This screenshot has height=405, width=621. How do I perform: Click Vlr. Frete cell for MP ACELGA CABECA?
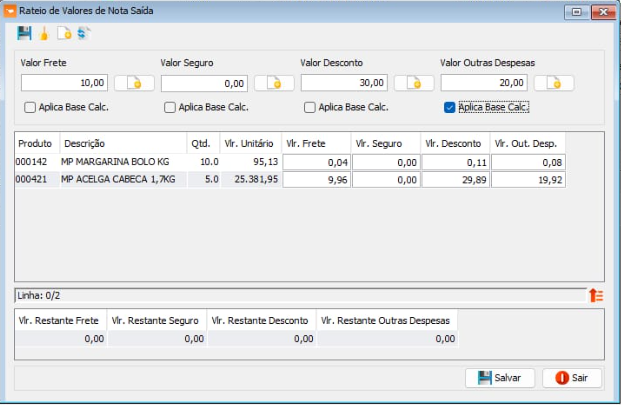[315, 180]
